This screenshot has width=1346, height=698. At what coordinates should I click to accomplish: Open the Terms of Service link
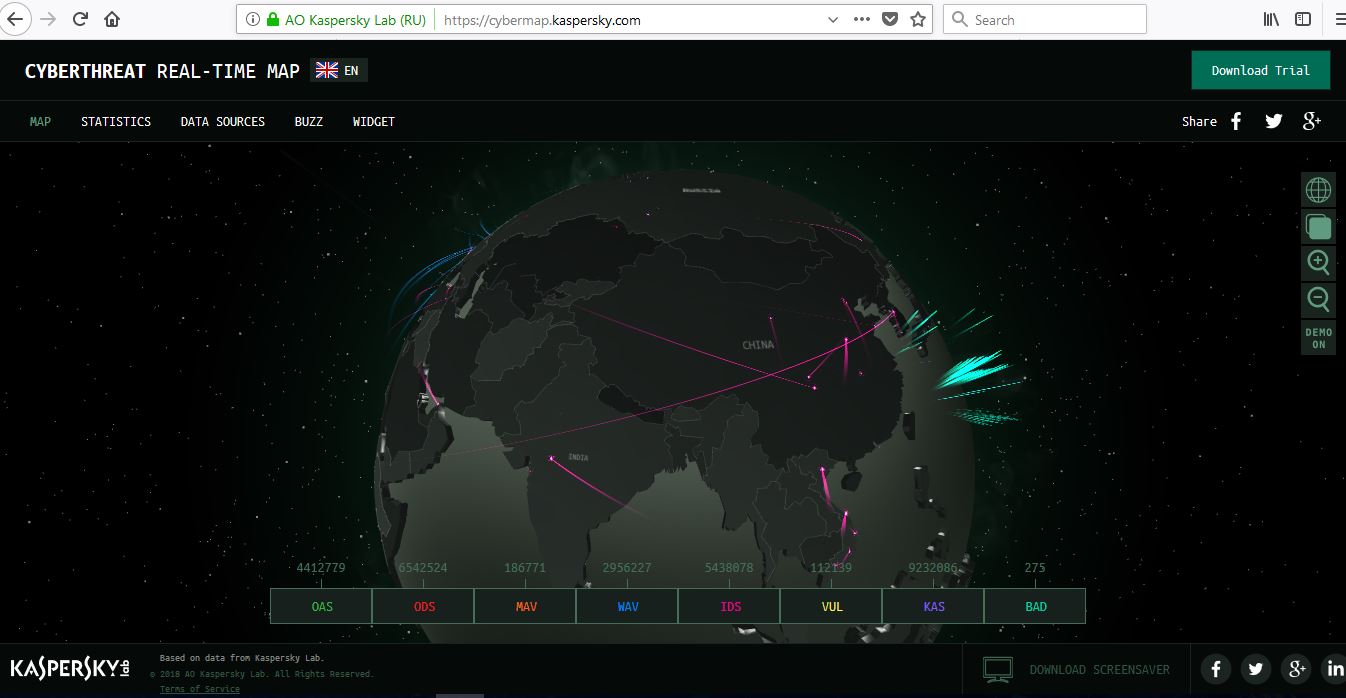coord(200,689)
